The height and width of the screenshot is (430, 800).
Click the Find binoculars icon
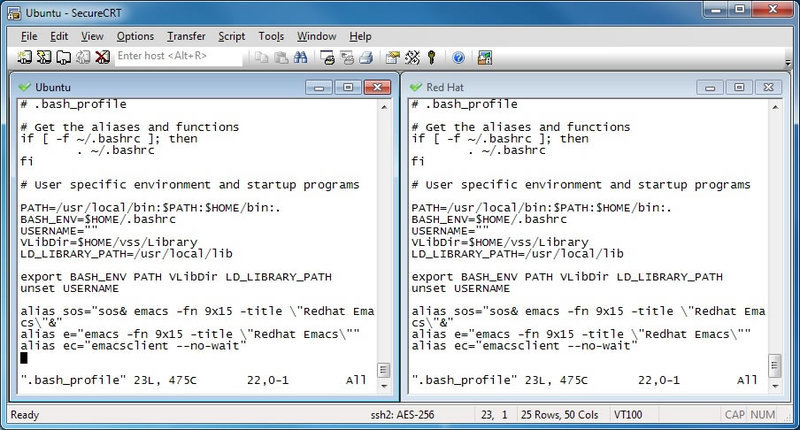(301, 58)
